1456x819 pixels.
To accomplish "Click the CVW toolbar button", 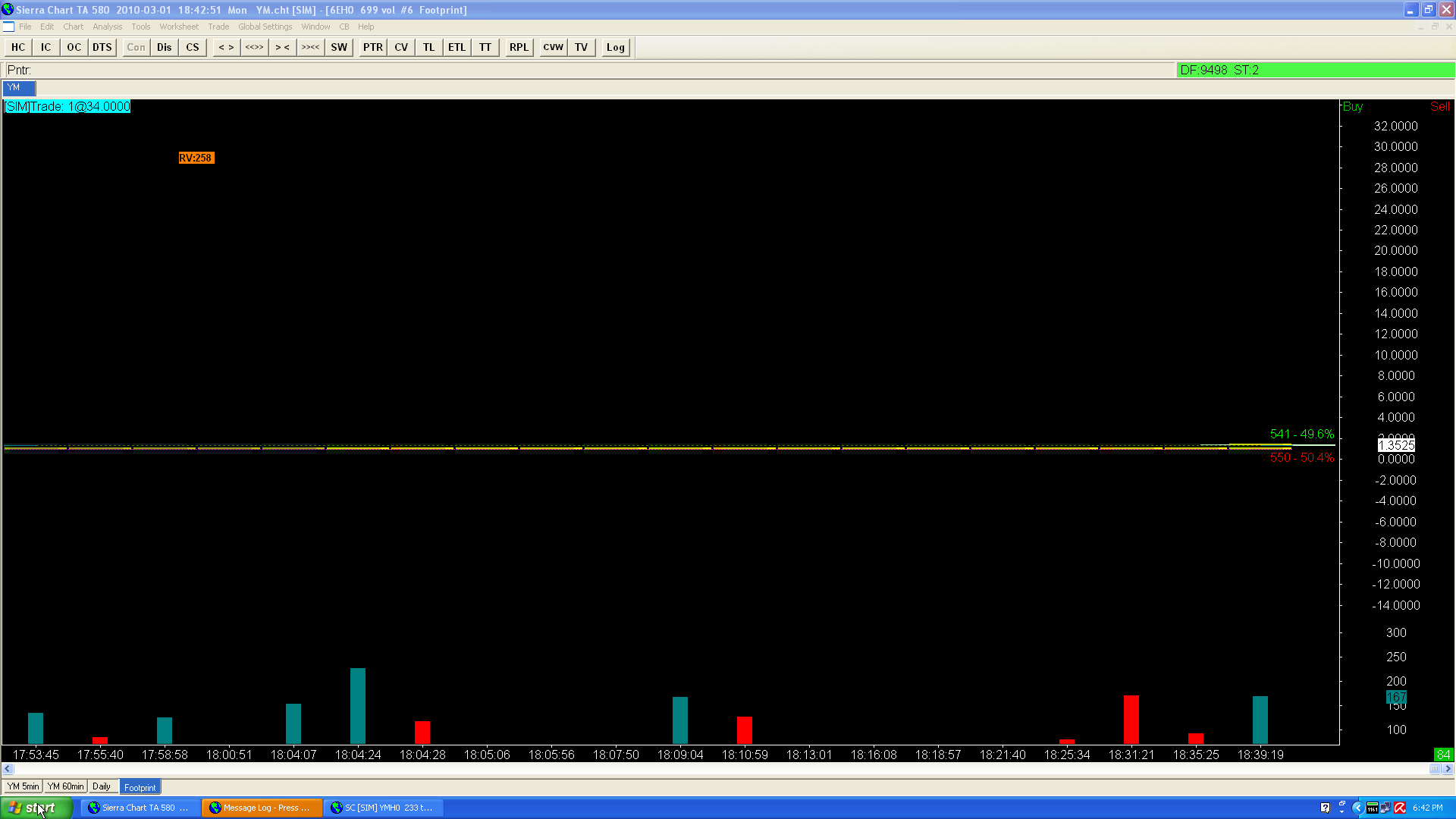I will pyautogui.click(x=553, y=47).
